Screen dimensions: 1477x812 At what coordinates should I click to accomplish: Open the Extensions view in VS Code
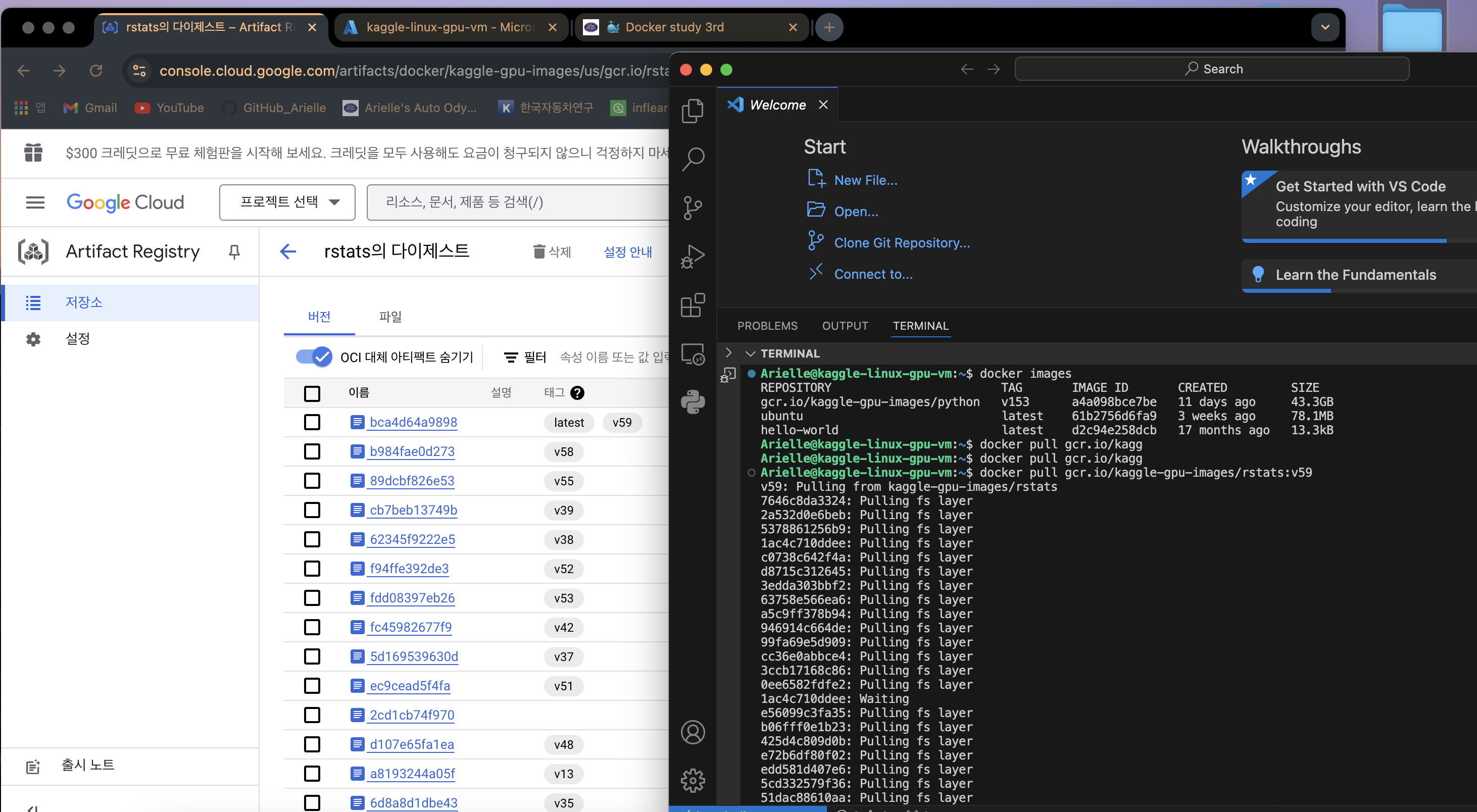(693, 305)
